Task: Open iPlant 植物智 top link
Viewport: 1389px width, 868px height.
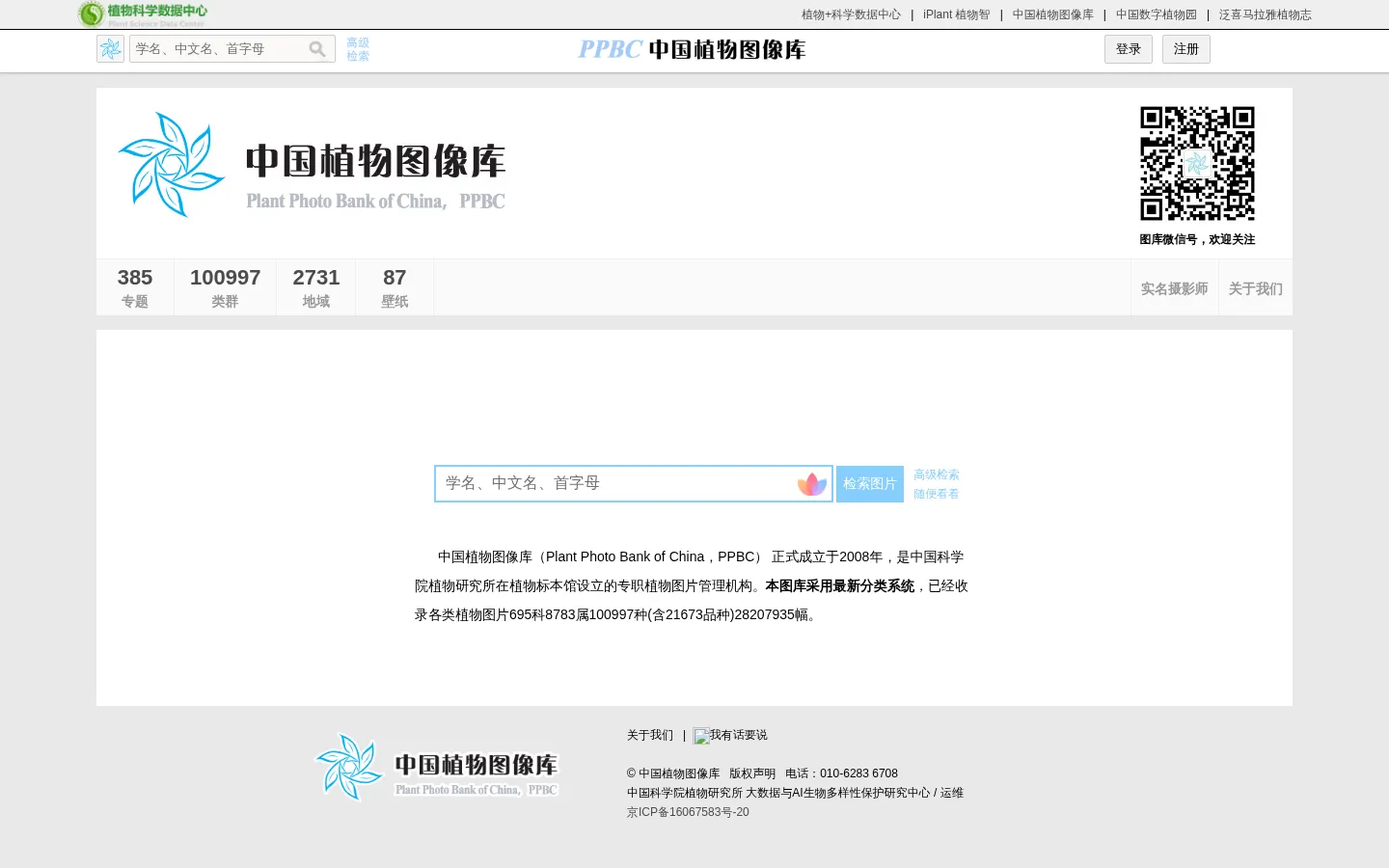Action: point(957,14)
